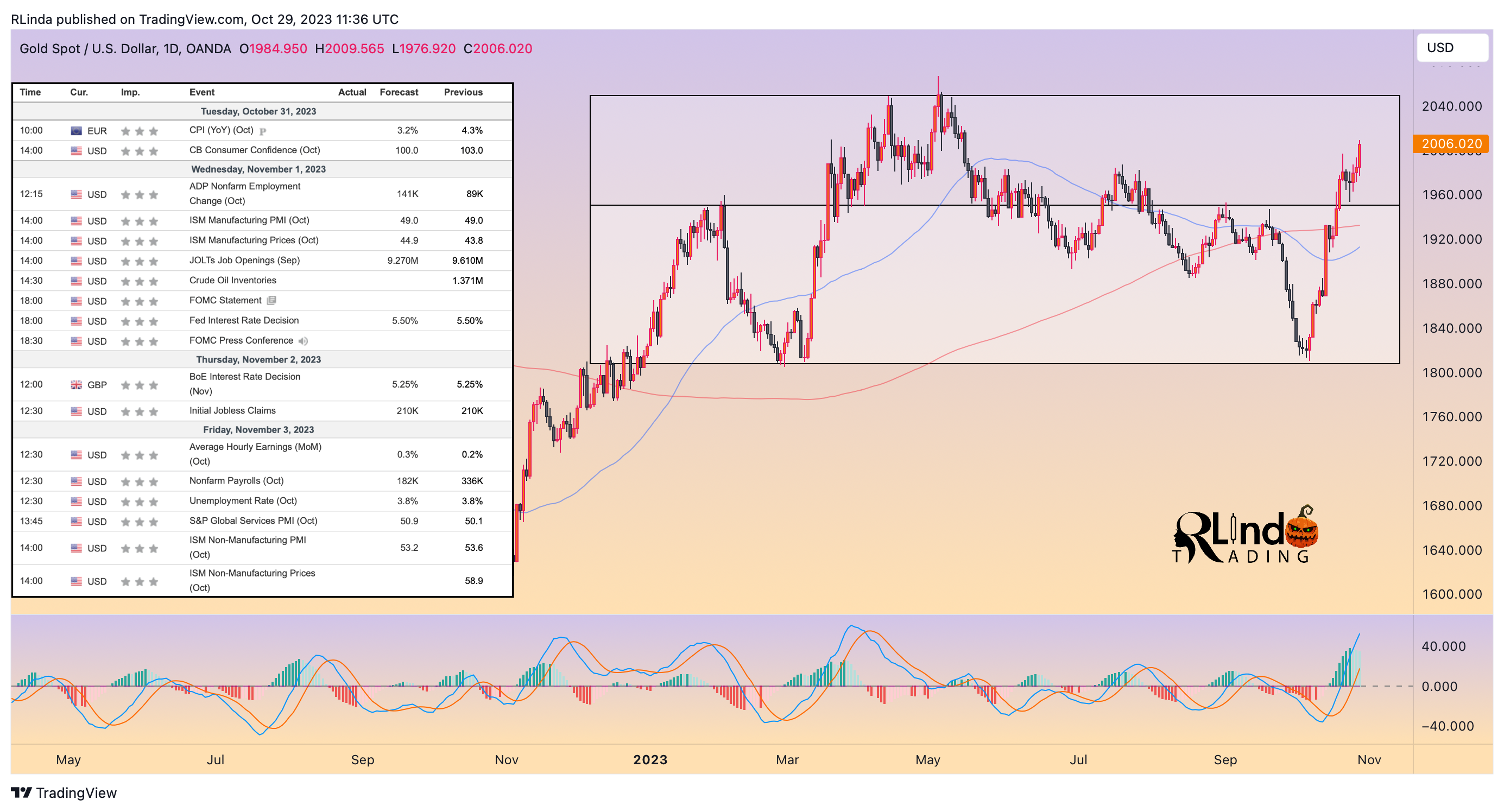
Task: Click the Thursday, November 2, 2023 date header
Action: (258, 359)
